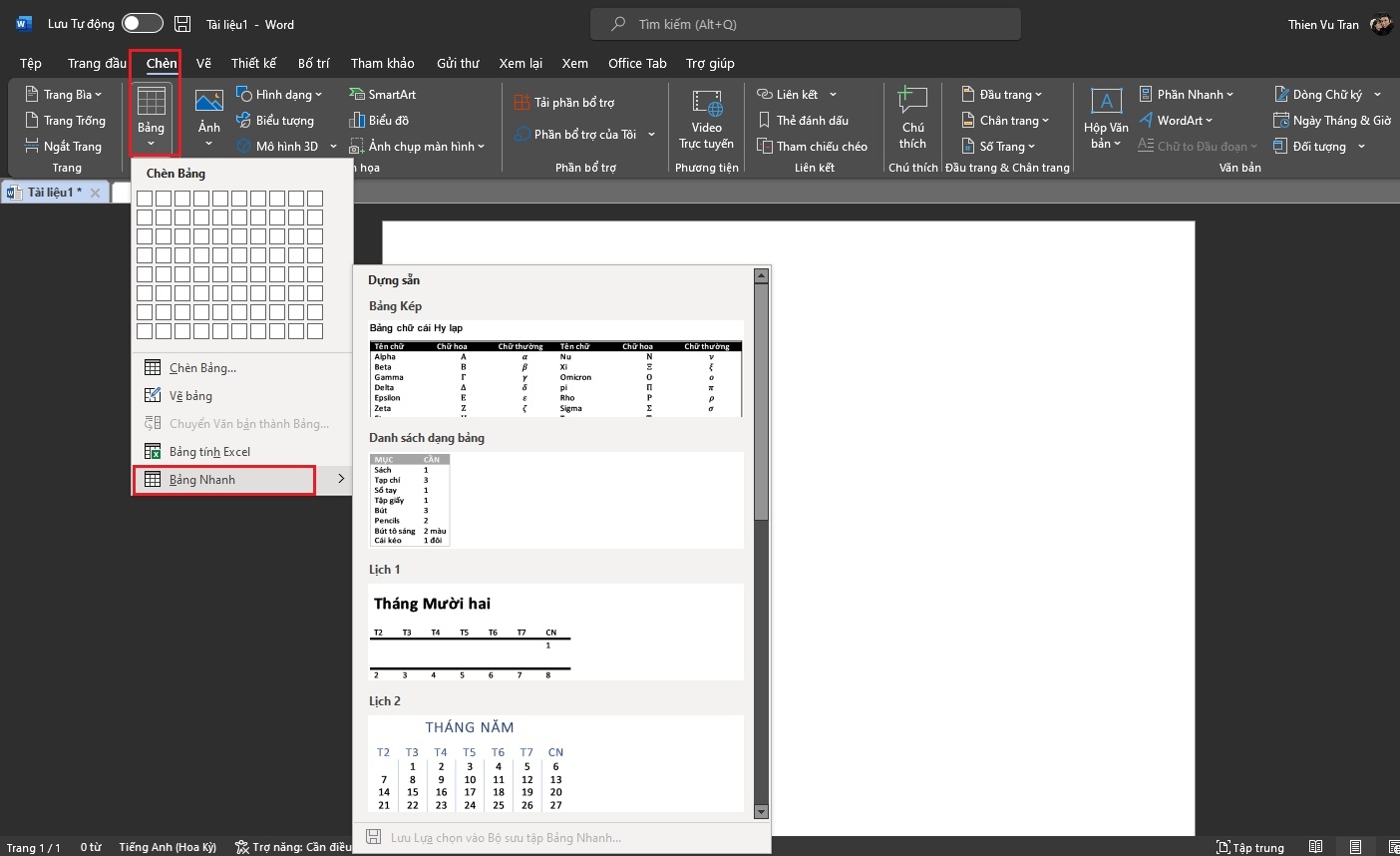Click the Tìm kiếm search box
This screenshot has height=856, width=1400.
pyautogui.click(x=806, y=24)
